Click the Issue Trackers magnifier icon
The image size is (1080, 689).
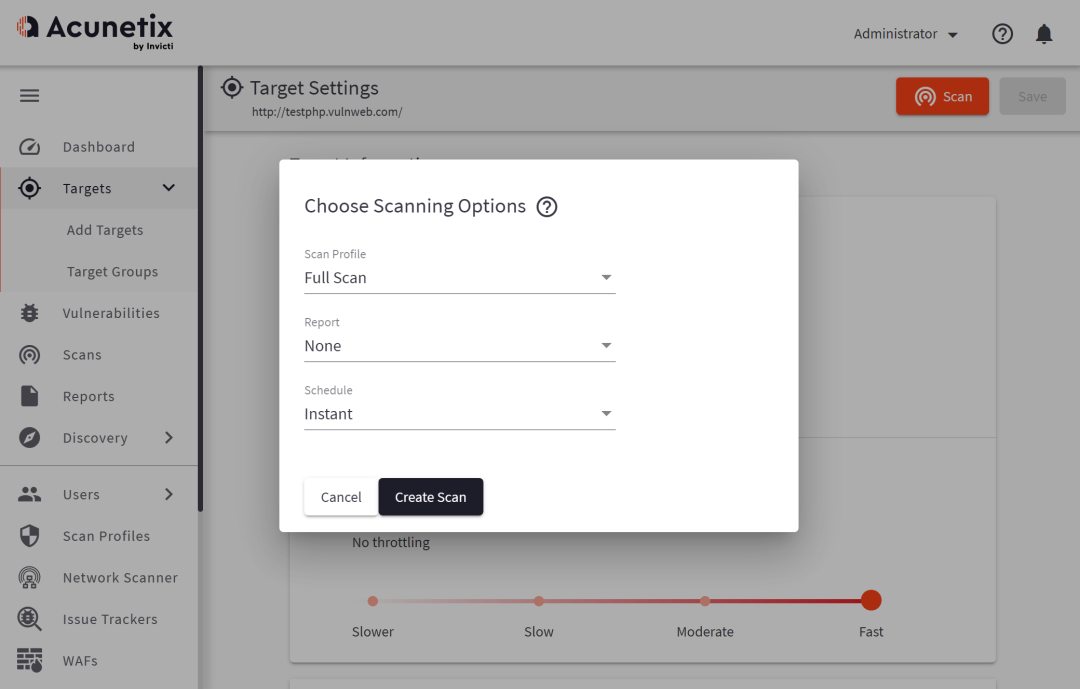(x=30, y=619)
